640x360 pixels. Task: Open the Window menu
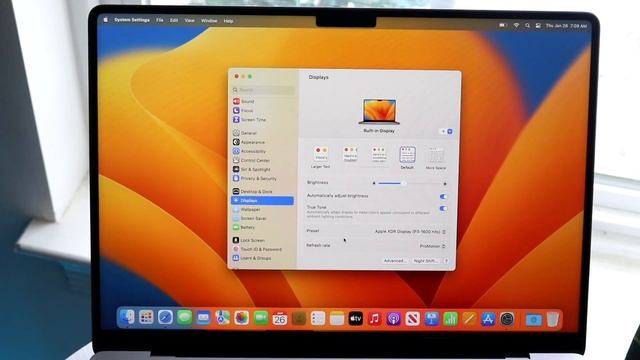209,20
